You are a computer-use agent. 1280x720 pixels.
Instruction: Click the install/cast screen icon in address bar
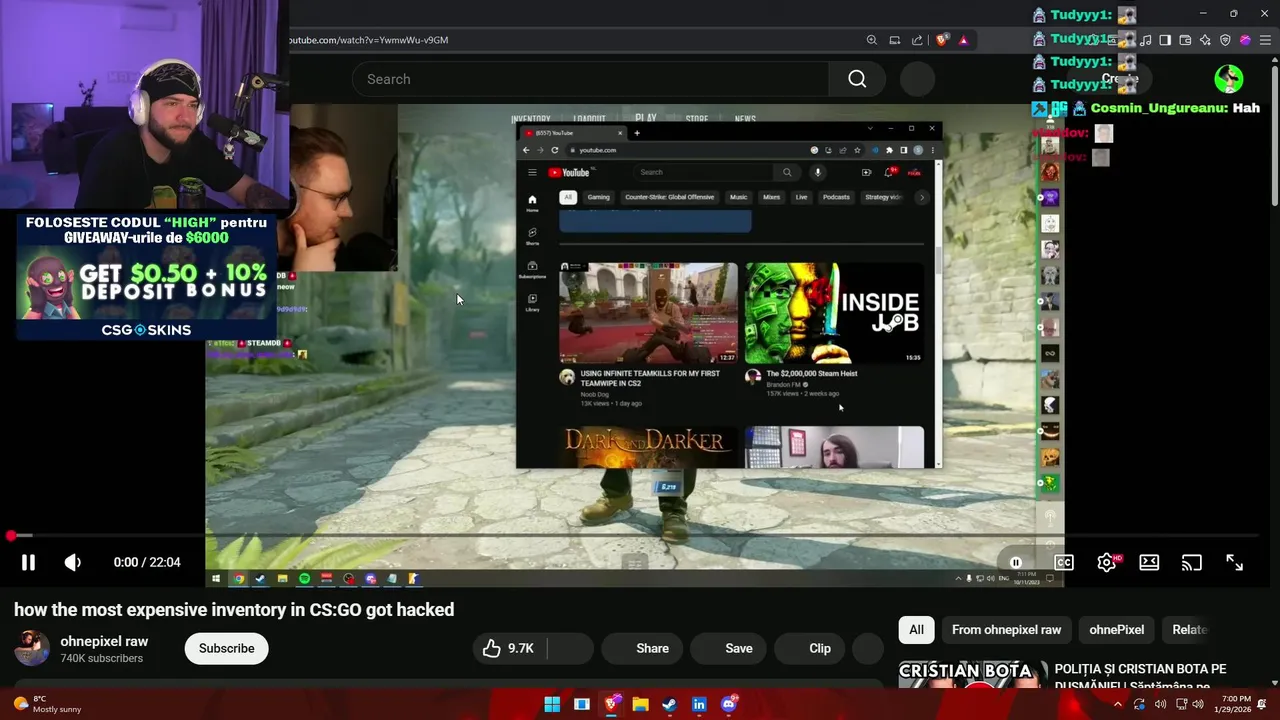(895, 40)
